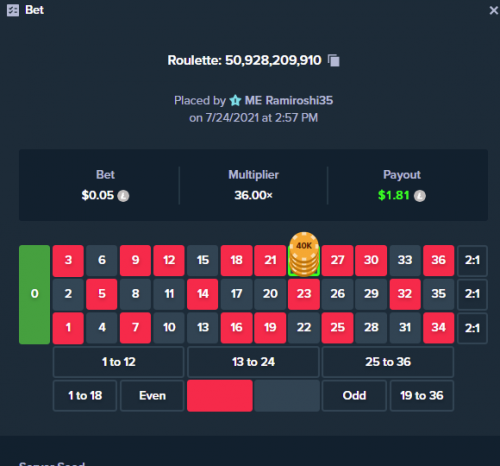Click the top row 2:1 column bet
500x466 pixels.
pos(472,260)
